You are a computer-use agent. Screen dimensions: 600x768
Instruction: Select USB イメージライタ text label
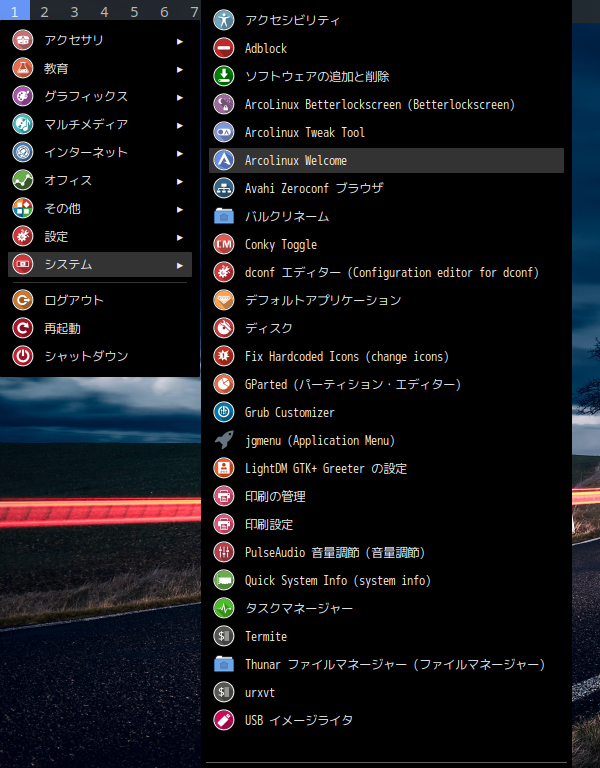[299, 720]
